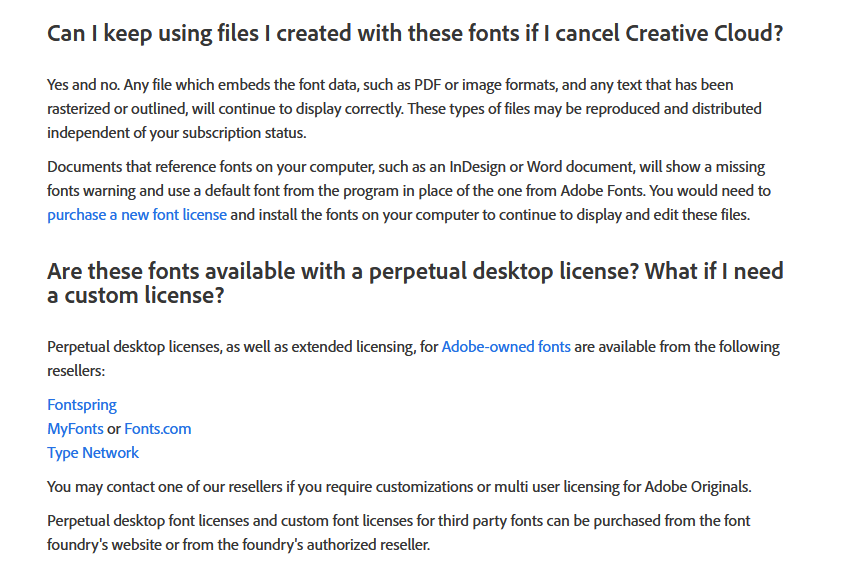
Task: Visit the Fontspring reseller link
Action: [x=82, y=404]
